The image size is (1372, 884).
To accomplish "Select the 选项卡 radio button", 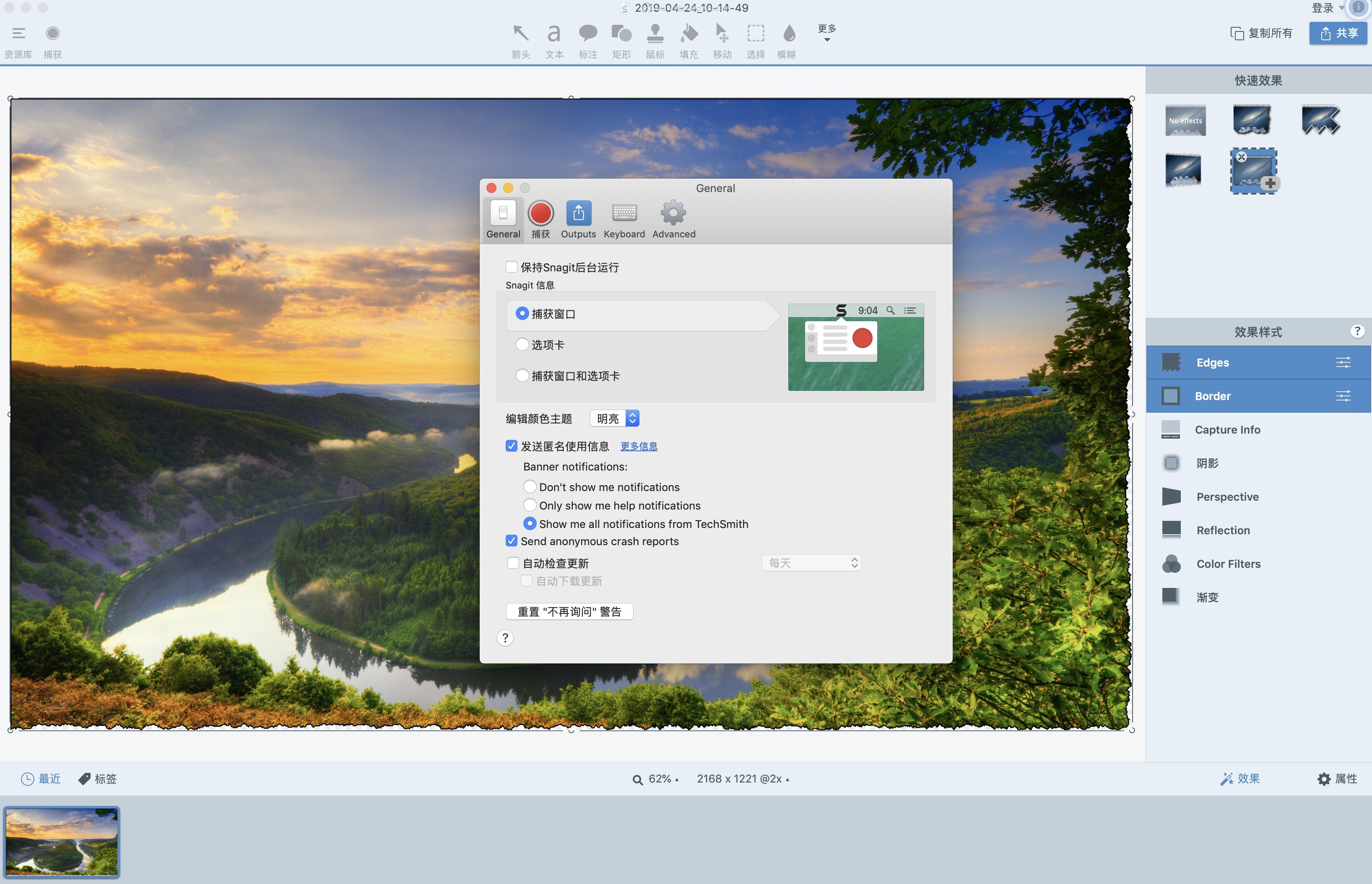I will (522, 344).
